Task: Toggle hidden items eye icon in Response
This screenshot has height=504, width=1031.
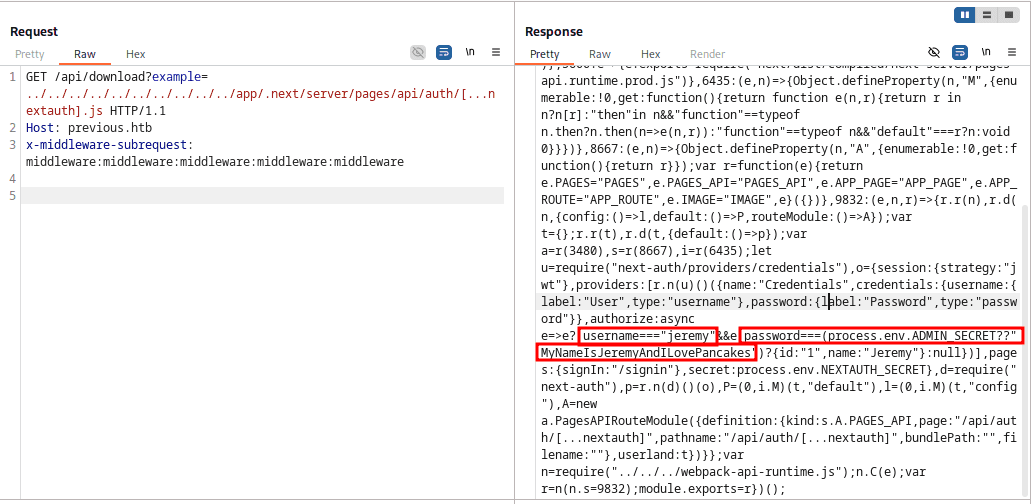Action: [934, 52]
